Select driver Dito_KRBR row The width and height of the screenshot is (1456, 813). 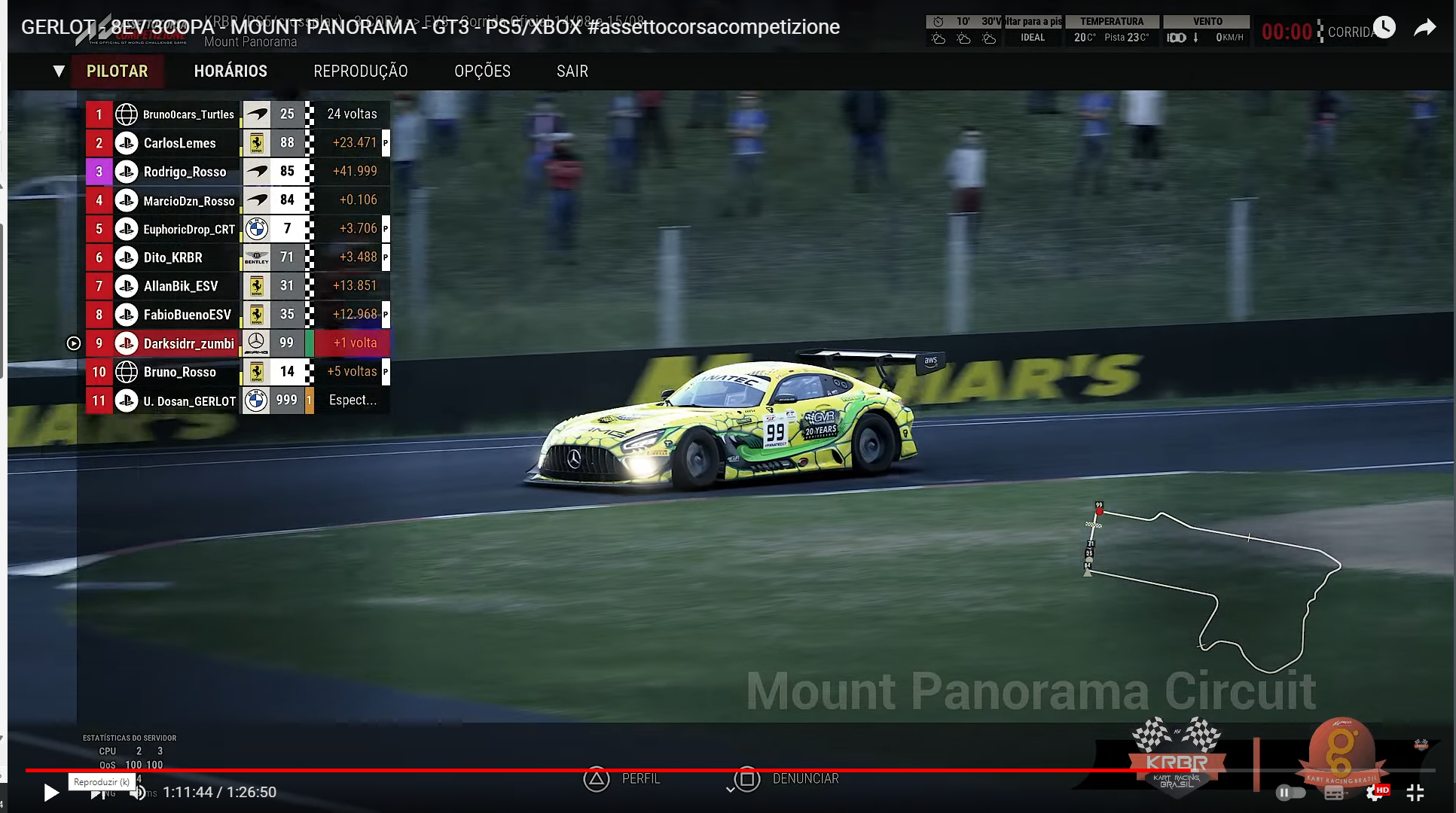(237, 257)
